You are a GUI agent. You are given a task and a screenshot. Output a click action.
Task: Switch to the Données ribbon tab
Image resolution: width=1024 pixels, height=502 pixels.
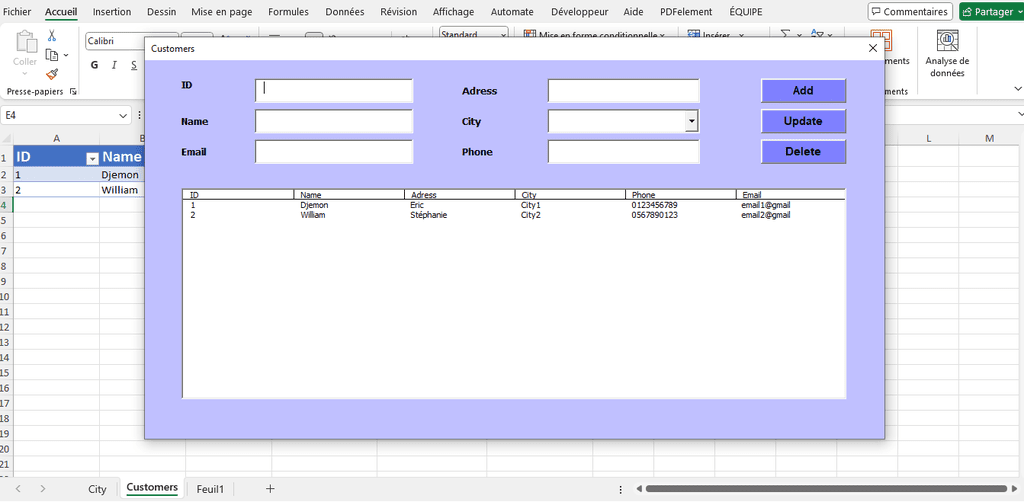(x=345, y=12)
